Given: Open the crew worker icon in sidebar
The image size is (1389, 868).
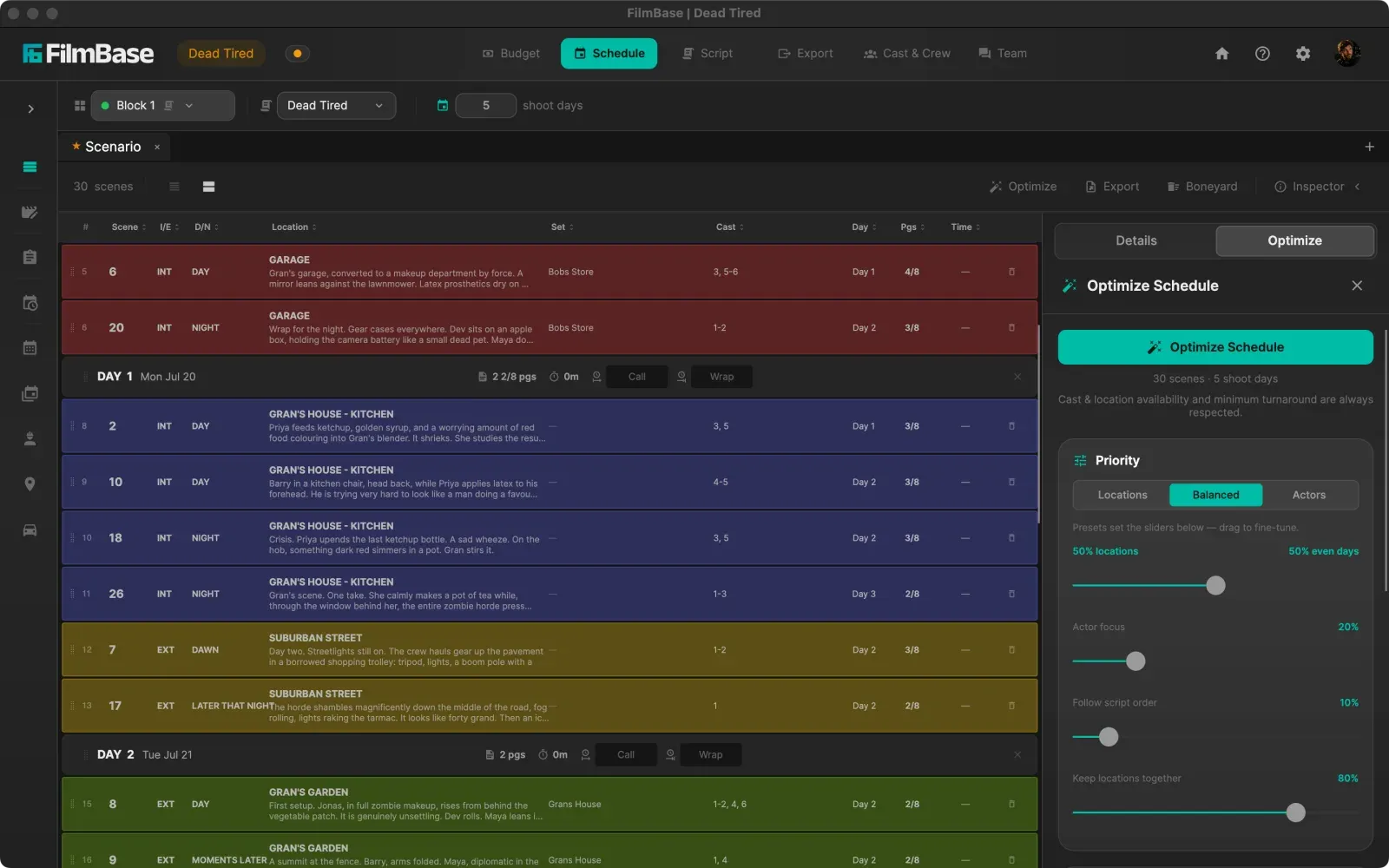Looking at the screenshot, I should tap(30, 438).
